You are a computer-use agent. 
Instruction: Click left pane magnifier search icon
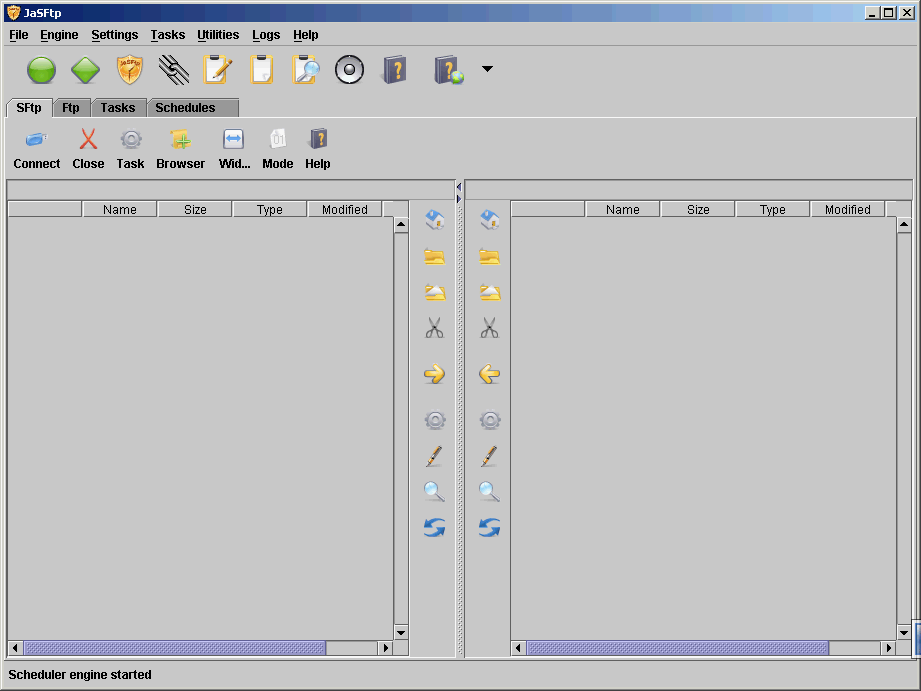tap(435, 492)
